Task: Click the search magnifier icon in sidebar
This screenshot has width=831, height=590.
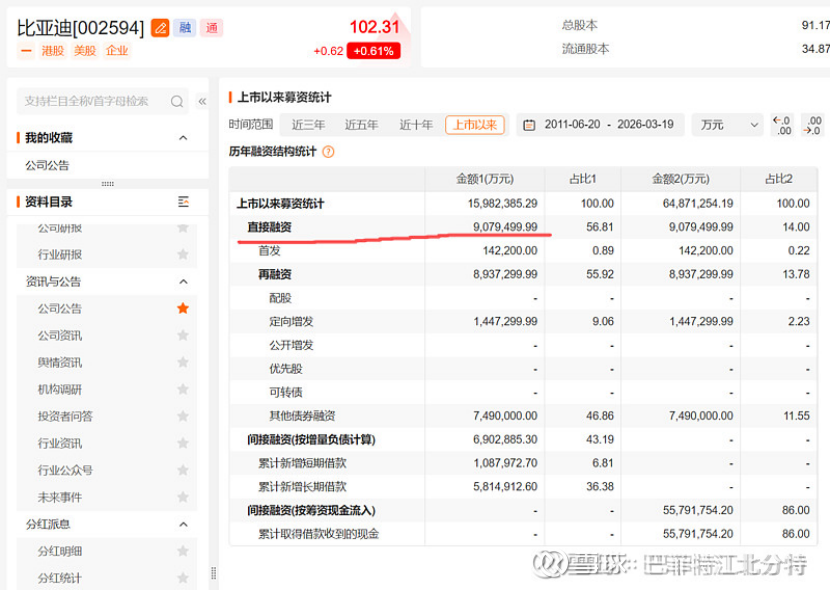Action: tap(177, 101)
